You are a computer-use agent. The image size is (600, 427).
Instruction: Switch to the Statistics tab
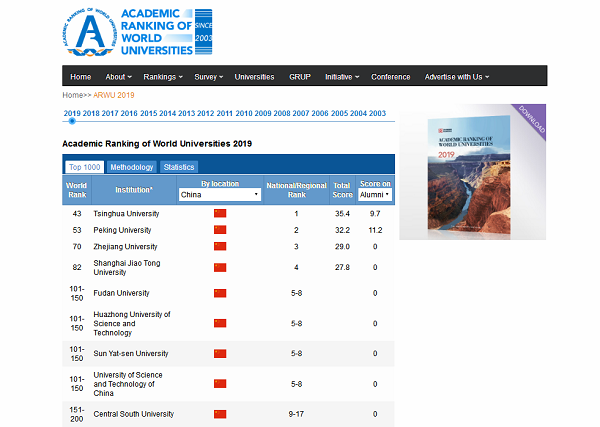tap(179, 167)
